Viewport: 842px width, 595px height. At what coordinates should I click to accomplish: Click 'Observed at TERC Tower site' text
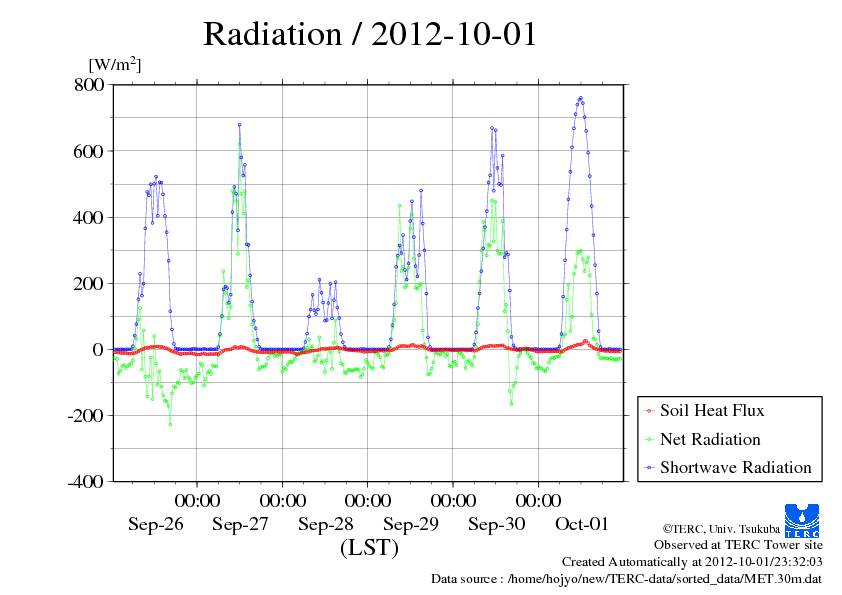tap(738, 545)
